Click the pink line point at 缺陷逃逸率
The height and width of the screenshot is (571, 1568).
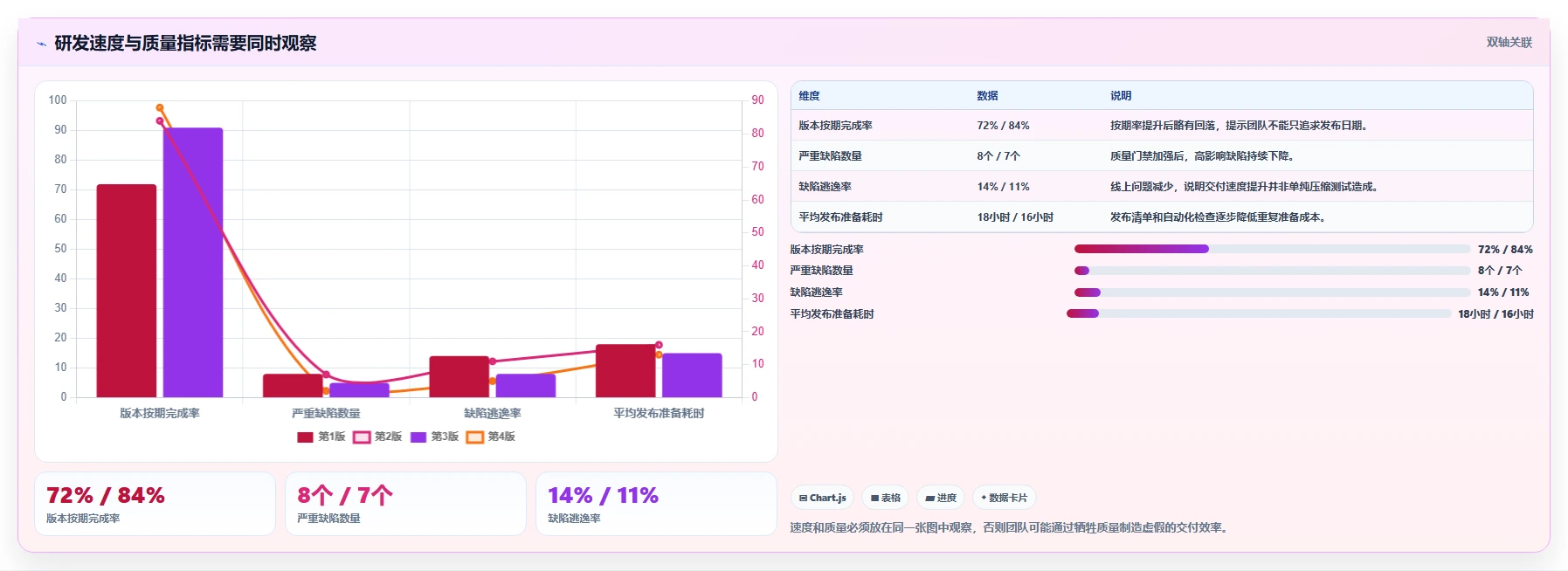click(x=493, y=361)
